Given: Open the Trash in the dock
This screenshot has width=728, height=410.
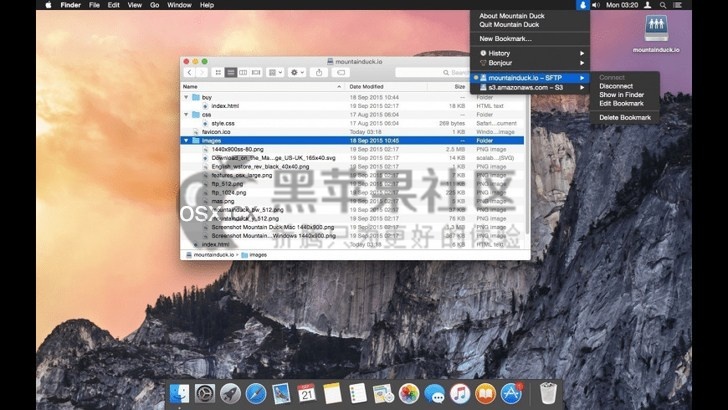Looking at the screenshot, I should [548, 394].
